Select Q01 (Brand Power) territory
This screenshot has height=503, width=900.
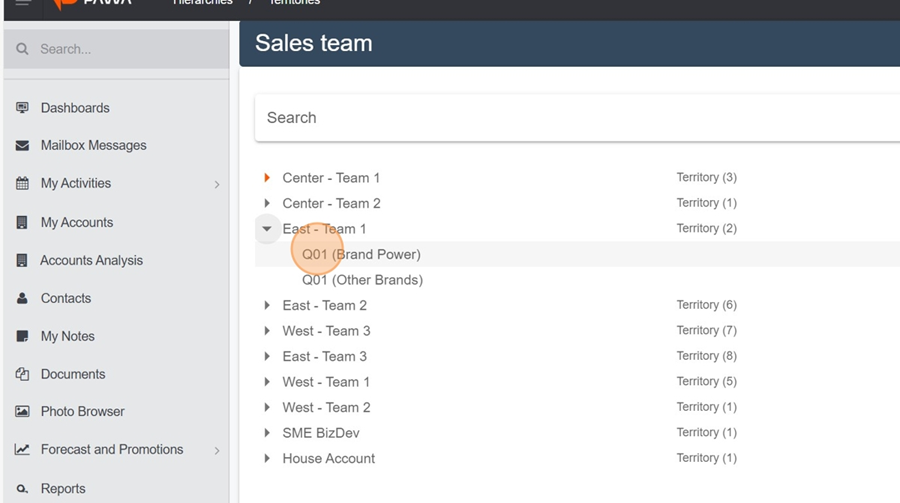361,254
